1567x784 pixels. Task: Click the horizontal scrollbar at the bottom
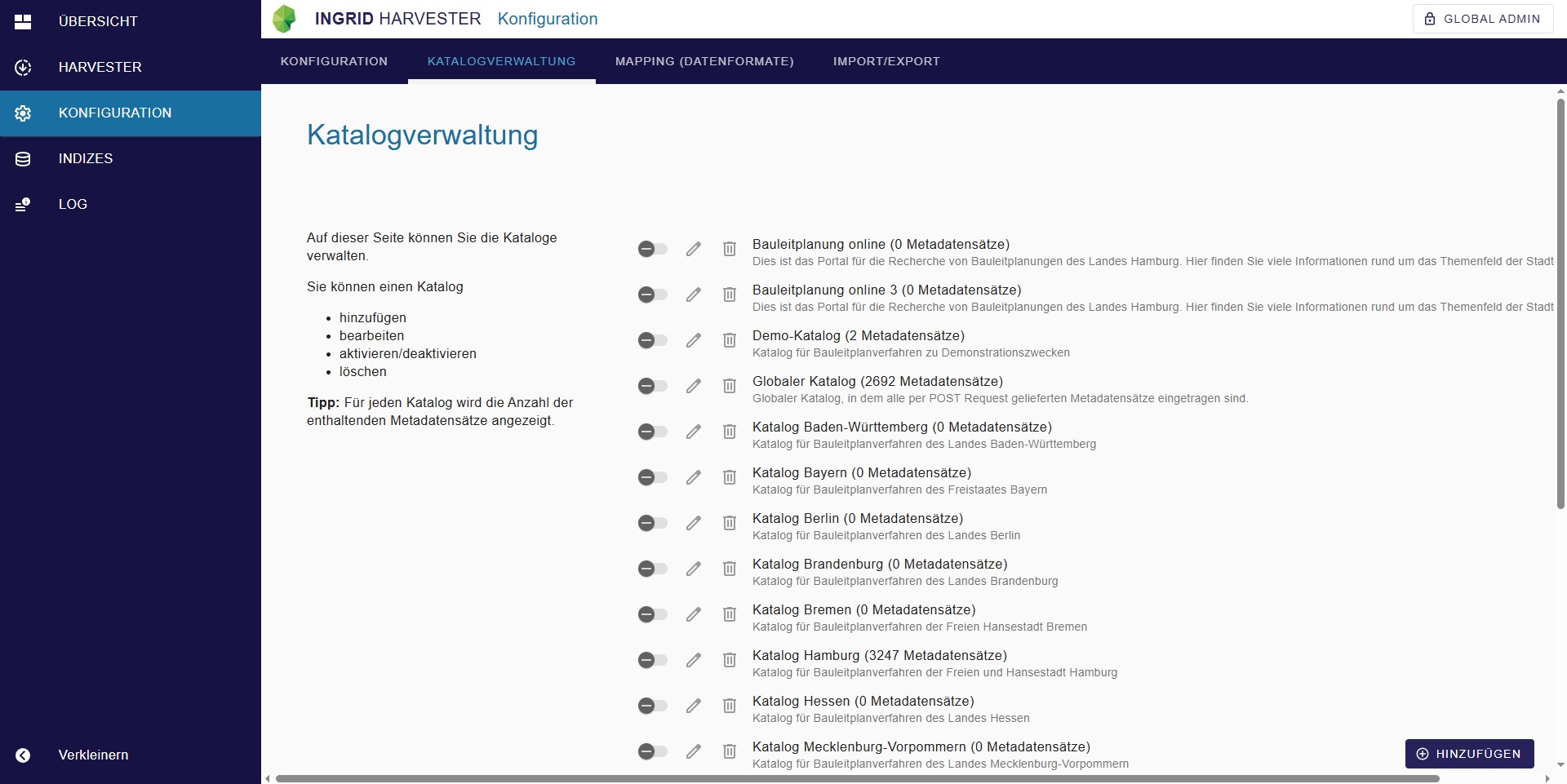(x=857, y=779)
